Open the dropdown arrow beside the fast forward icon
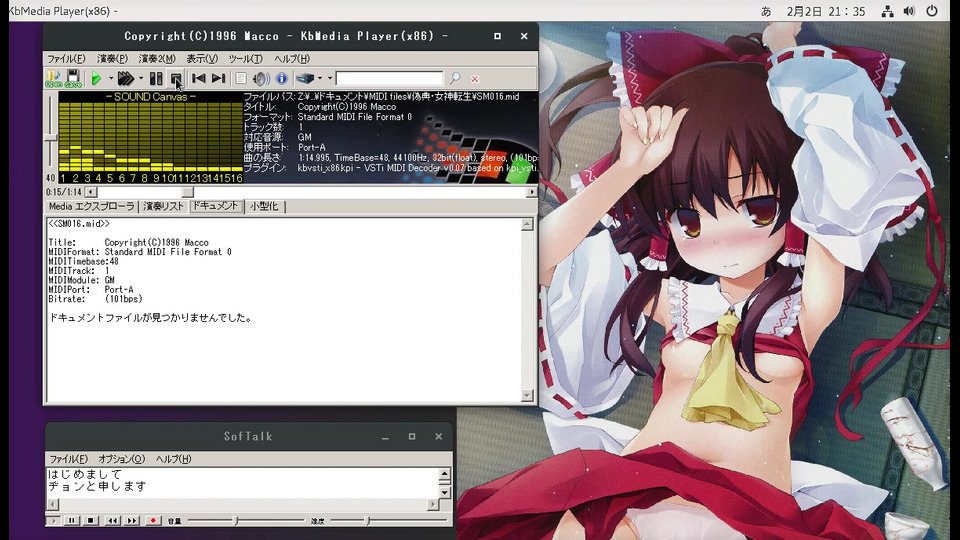 pos(141,78)
